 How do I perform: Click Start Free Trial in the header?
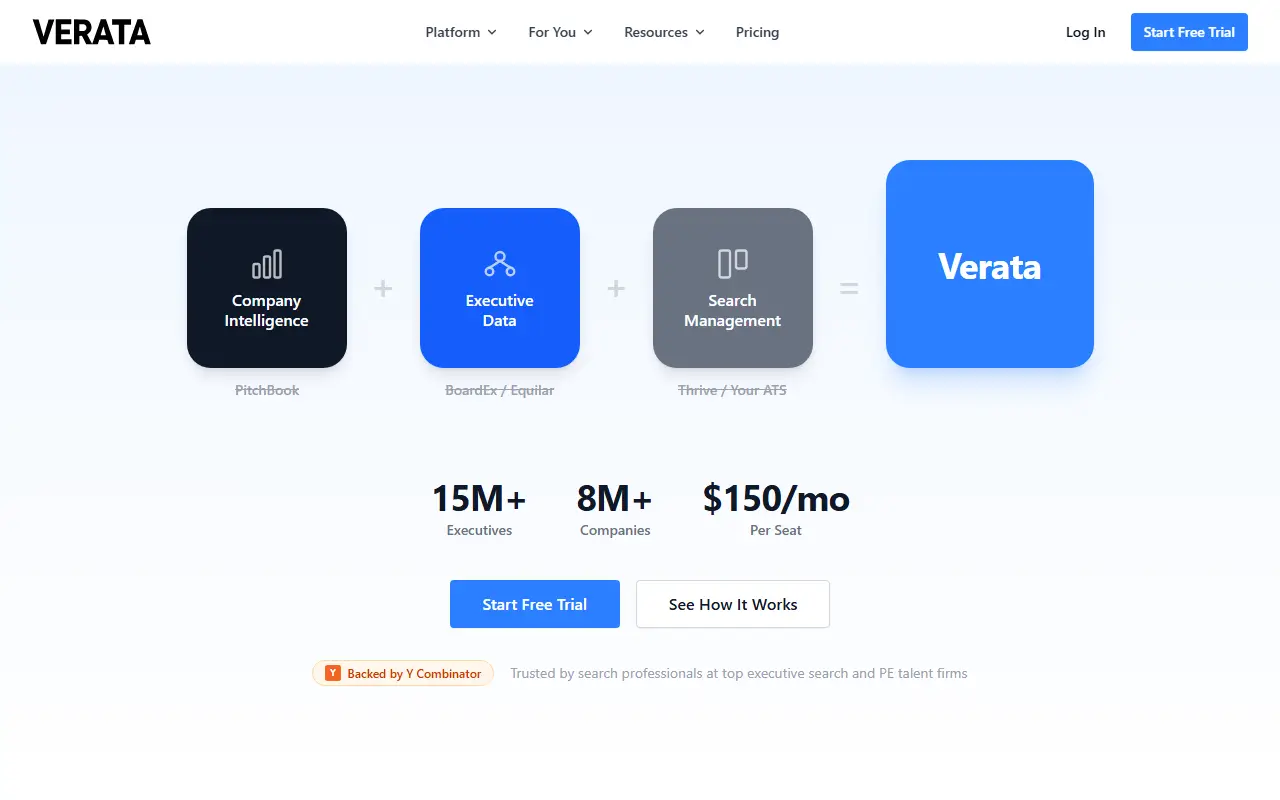tap(1189, 32)
